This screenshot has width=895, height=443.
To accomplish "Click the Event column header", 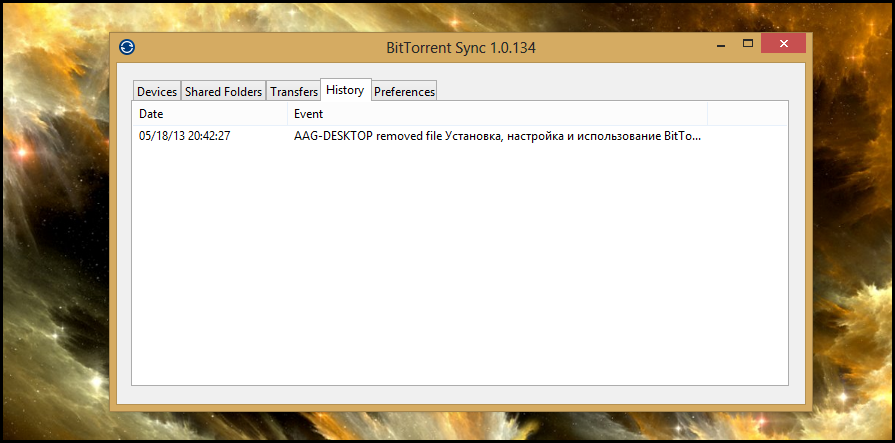I will point(497,114).
